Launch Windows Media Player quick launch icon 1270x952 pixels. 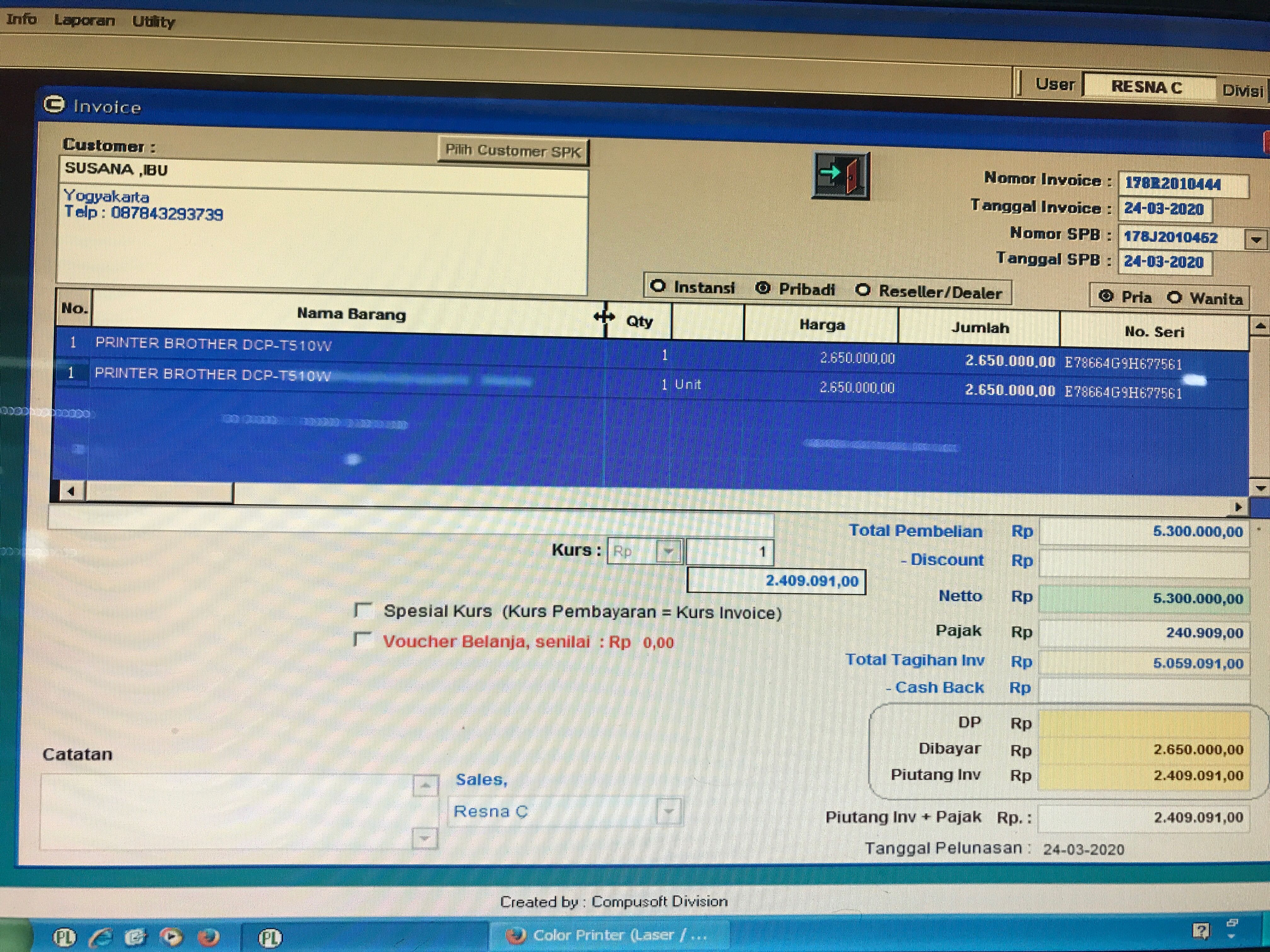[171, 937]
